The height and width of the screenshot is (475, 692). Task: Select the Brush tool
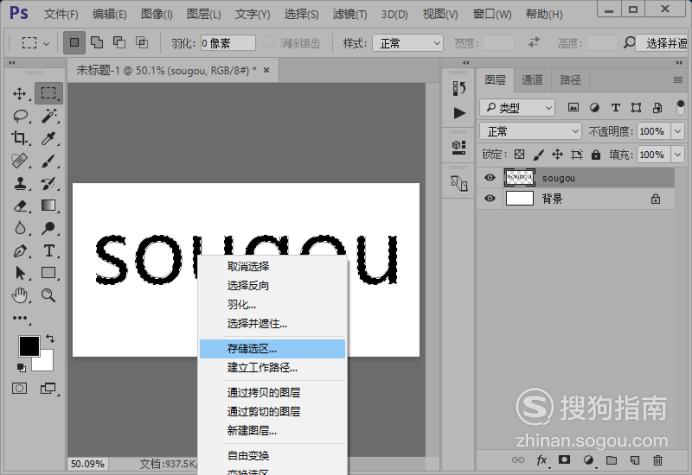pos(49,161)
